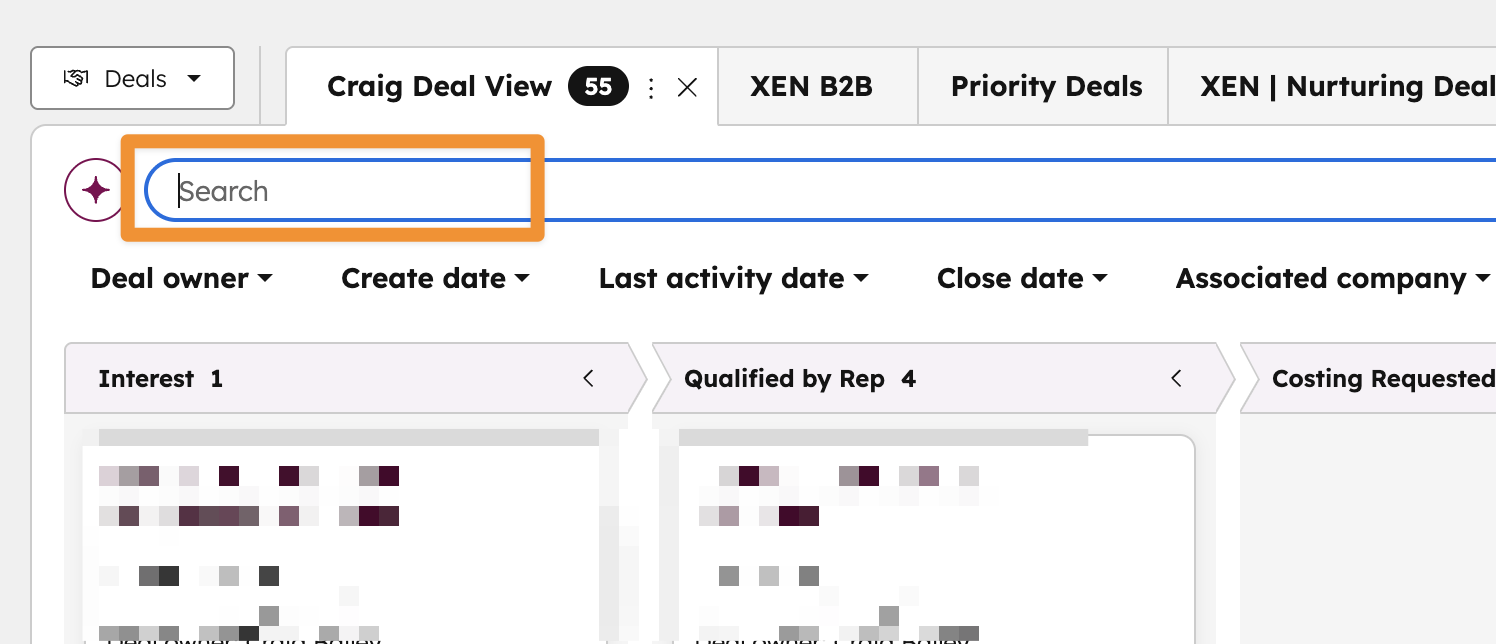Expand the Last activity date filter
The width and height of the screenshot is (1496, 644).
733,278
